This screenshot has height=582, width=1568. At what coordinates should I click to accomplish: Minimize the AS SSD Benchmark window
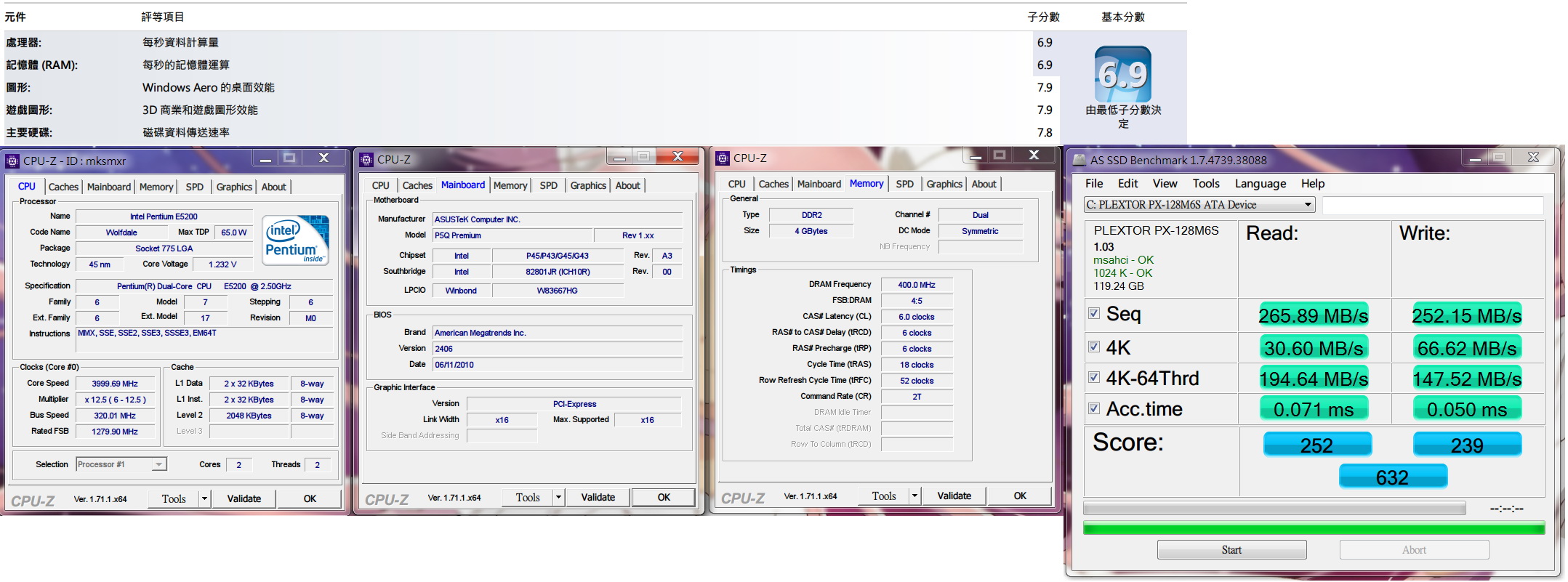coord(1475,158)
